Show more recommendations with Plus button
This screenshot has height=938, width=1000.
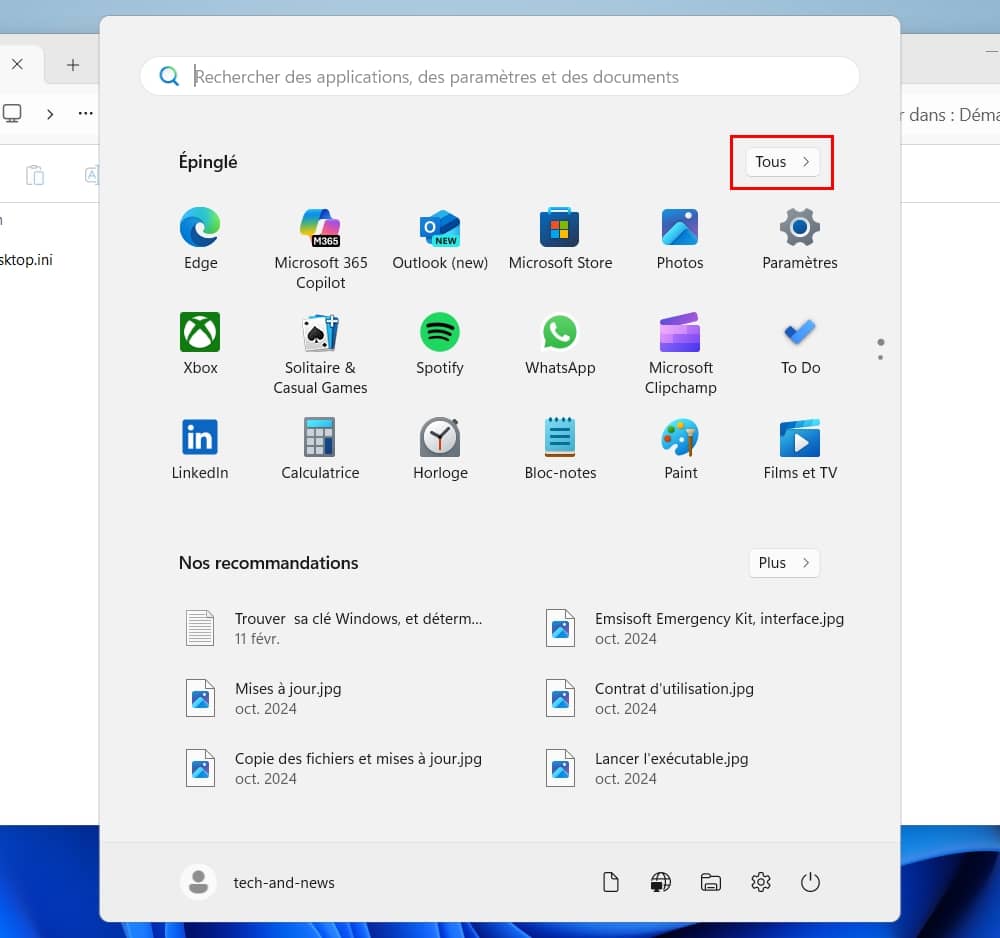[x=784, y=563]
